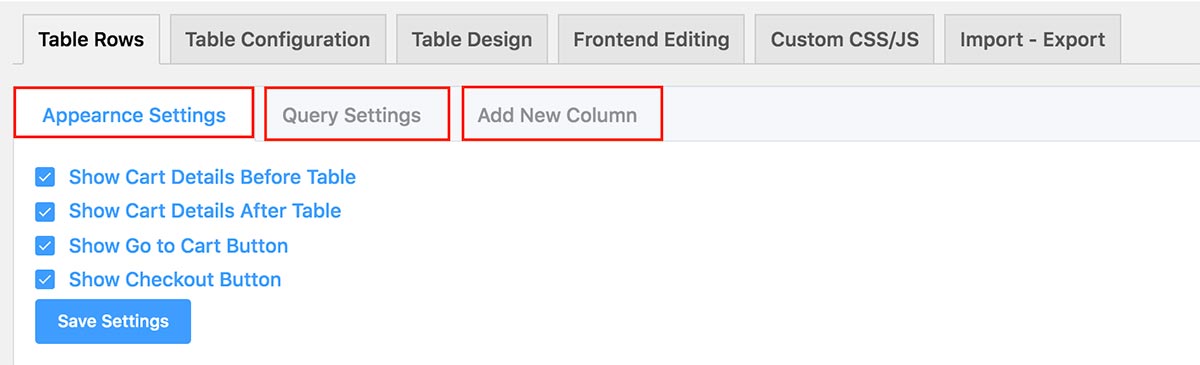Save the appearance settings changes
The width and height of the screenshot is (1200, 365).
click(113, 321)
